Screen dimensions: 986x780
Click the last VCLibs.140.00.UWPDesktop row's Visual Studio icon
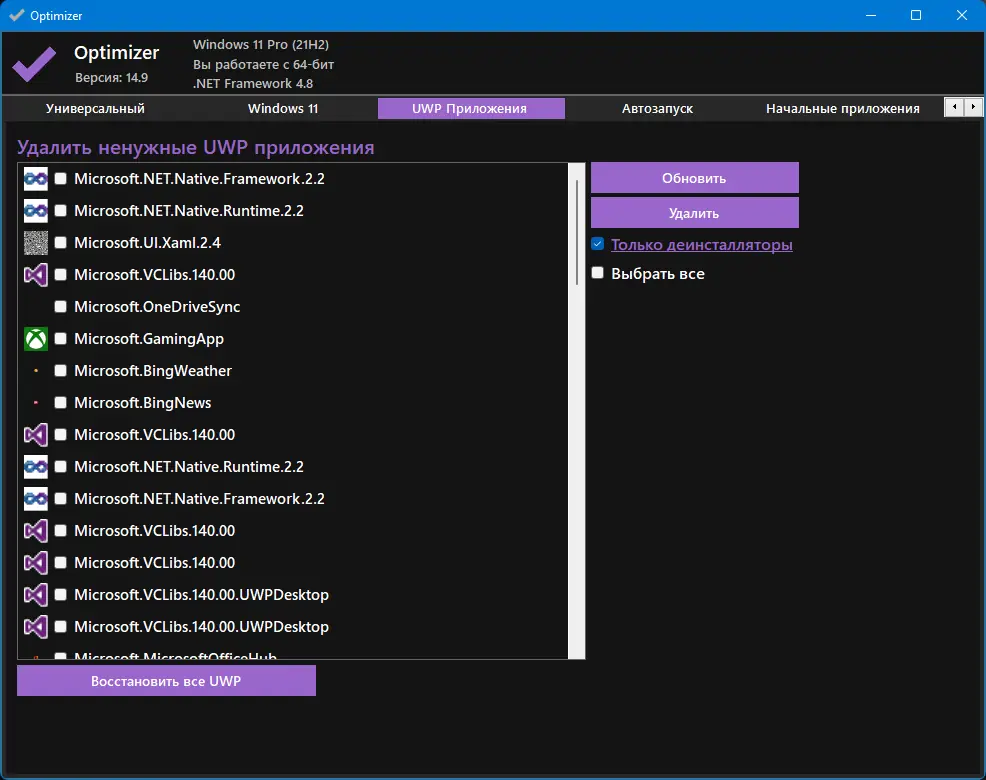point(36,627)
